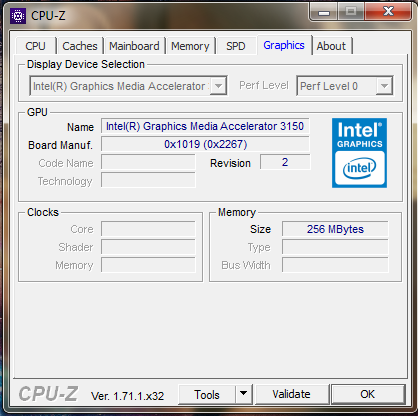The width and height of the screenshot is (418, 416).
Task: Select the Graphics tab
Action: [x=284, y=45]
